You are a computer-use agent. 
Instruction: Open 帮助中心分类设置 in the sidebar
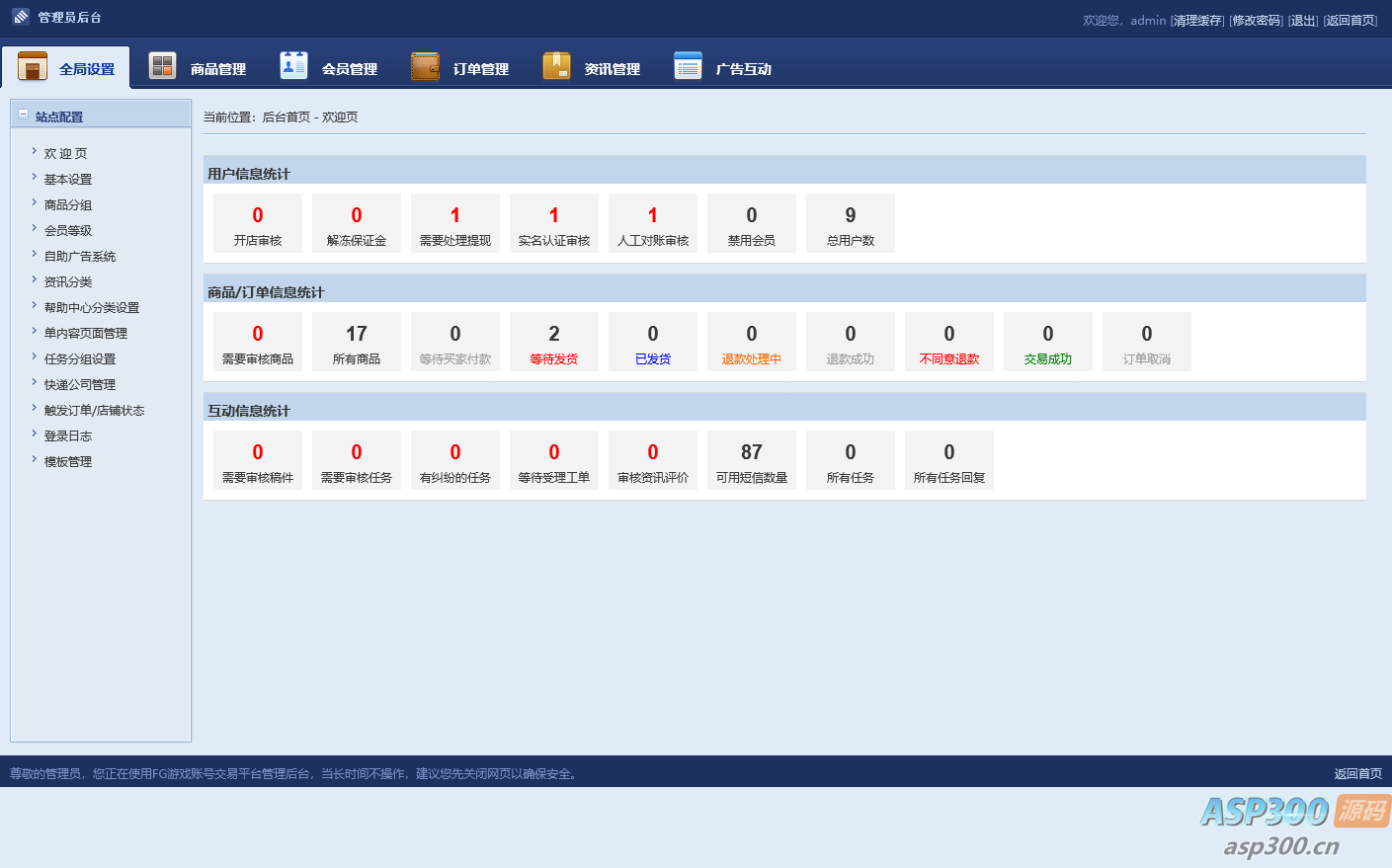click(x=92, y=308)
